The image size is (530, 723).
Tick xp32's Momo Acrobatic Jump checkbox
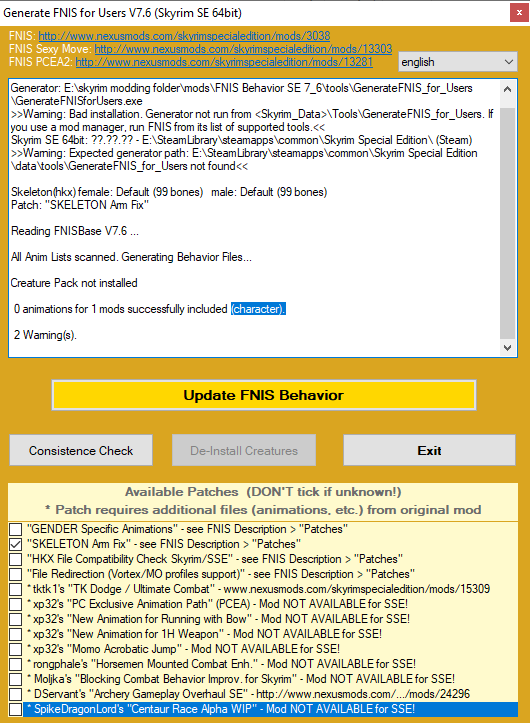click(16, 649)
